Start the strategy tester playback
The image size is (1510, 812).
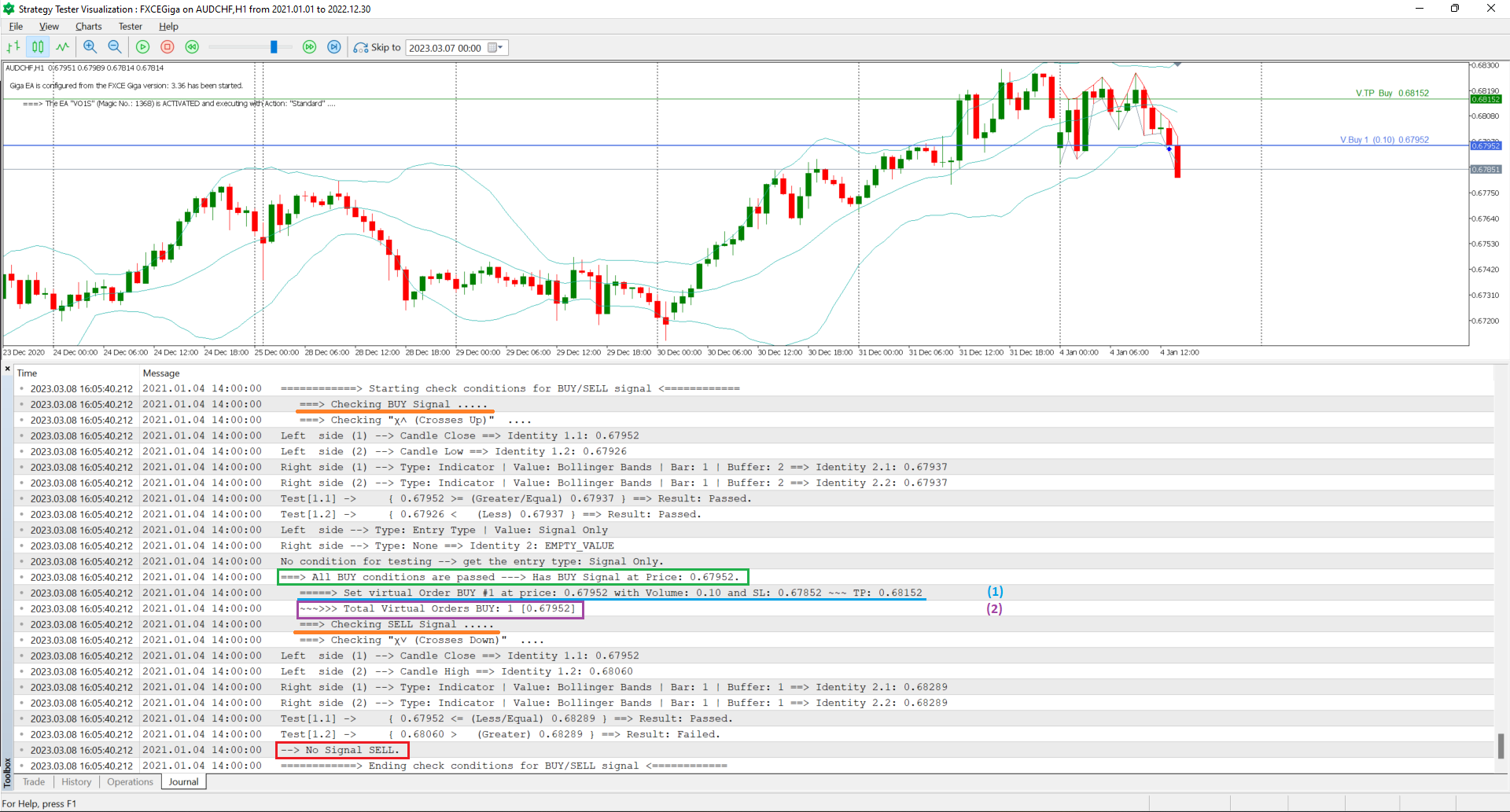[142, 47]
